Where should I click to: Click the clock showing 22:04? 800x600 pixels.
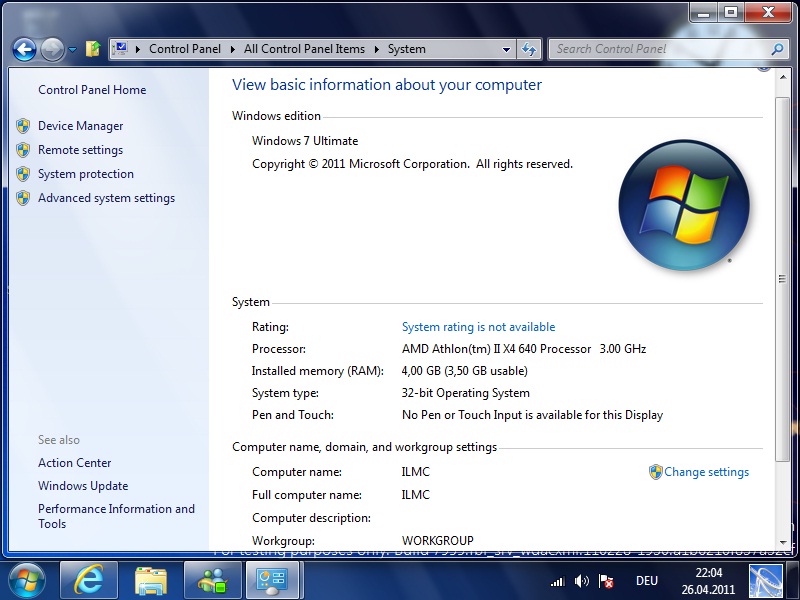pyautogui.click(x=708, y=581)
